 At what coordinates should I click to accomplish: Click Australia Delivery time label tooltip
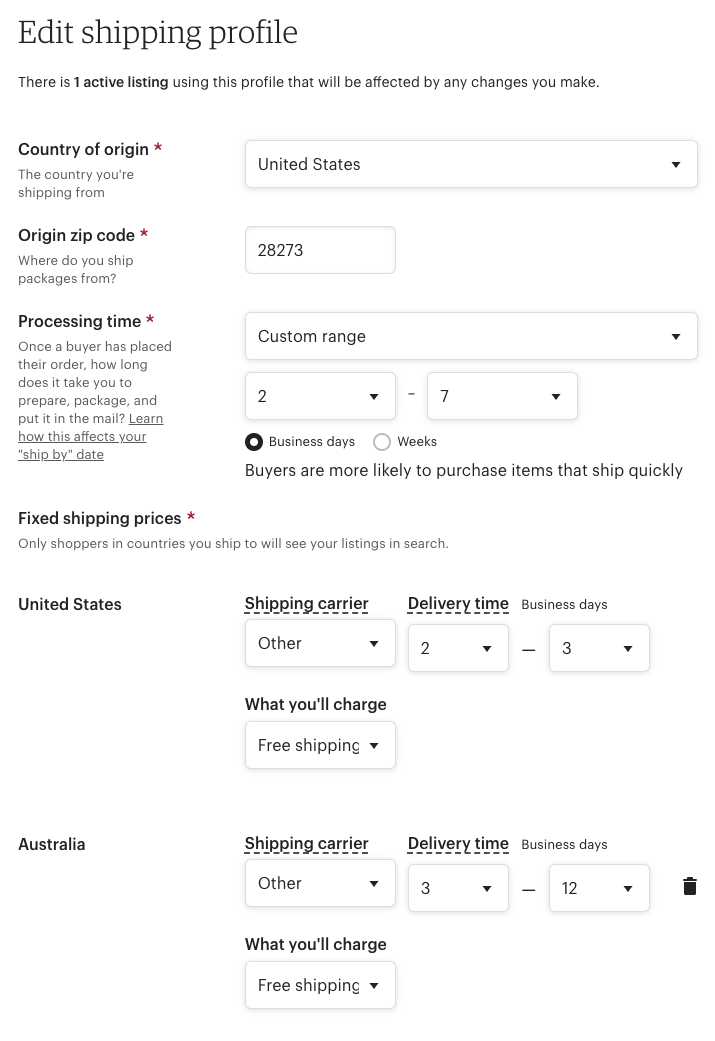(458, 844)
